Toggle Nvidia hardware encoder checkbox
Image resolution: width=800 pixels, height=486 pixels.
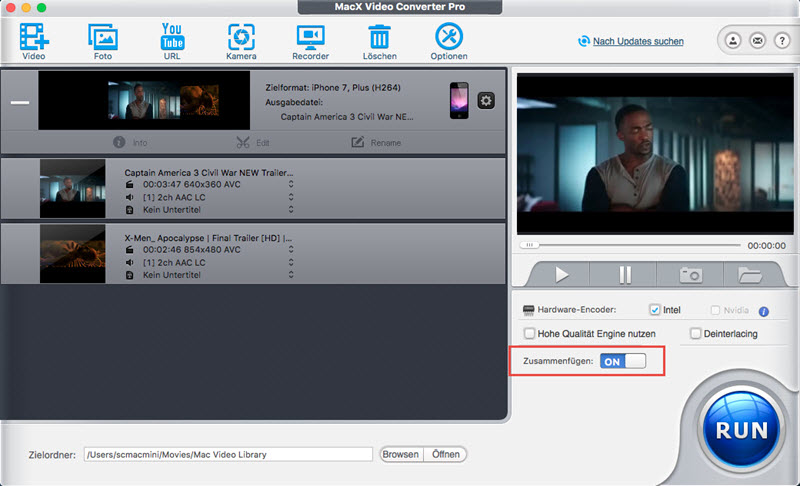point(715,310)
